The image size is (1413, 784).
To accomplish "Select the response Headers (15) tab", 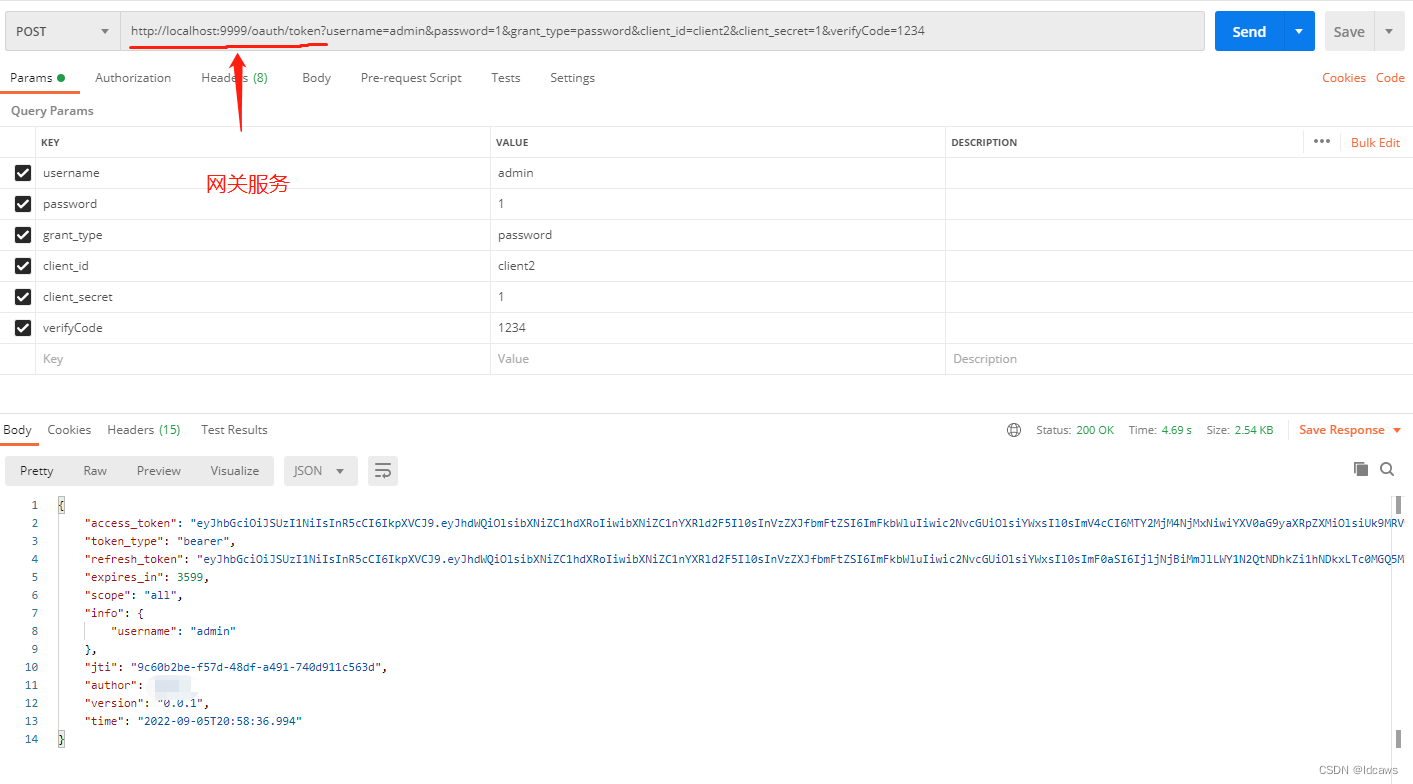I will [x=144, y=430].
